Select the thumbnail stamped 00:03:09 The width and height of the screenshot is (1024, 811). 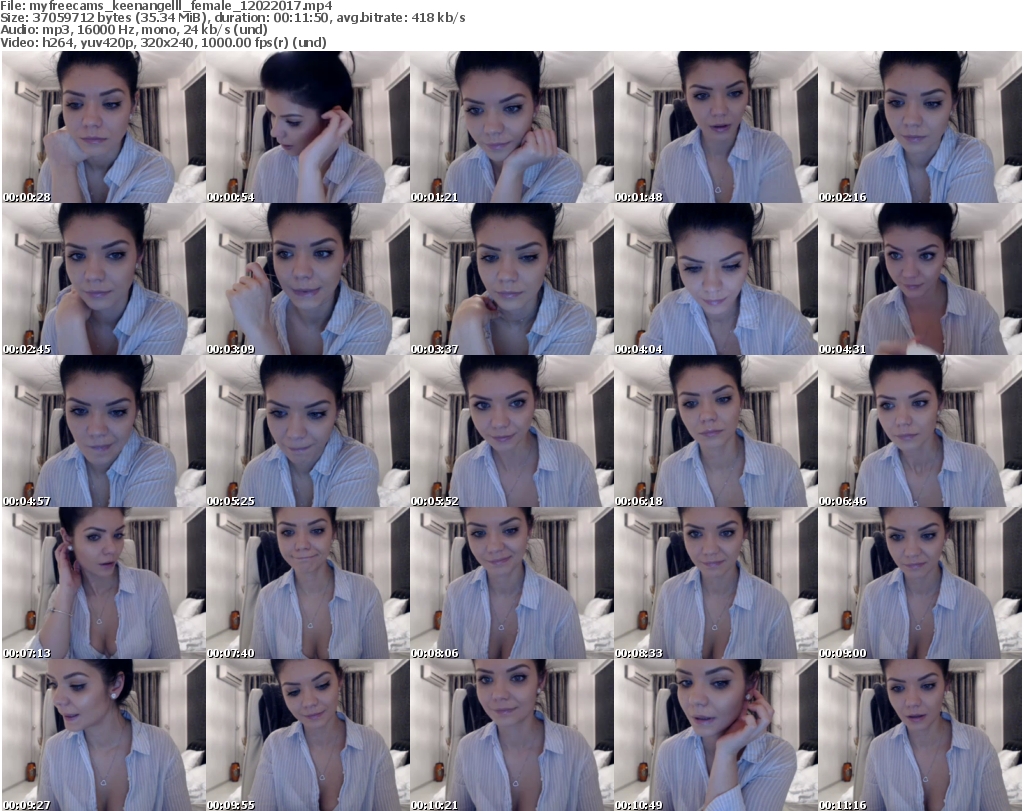(308, 279)
